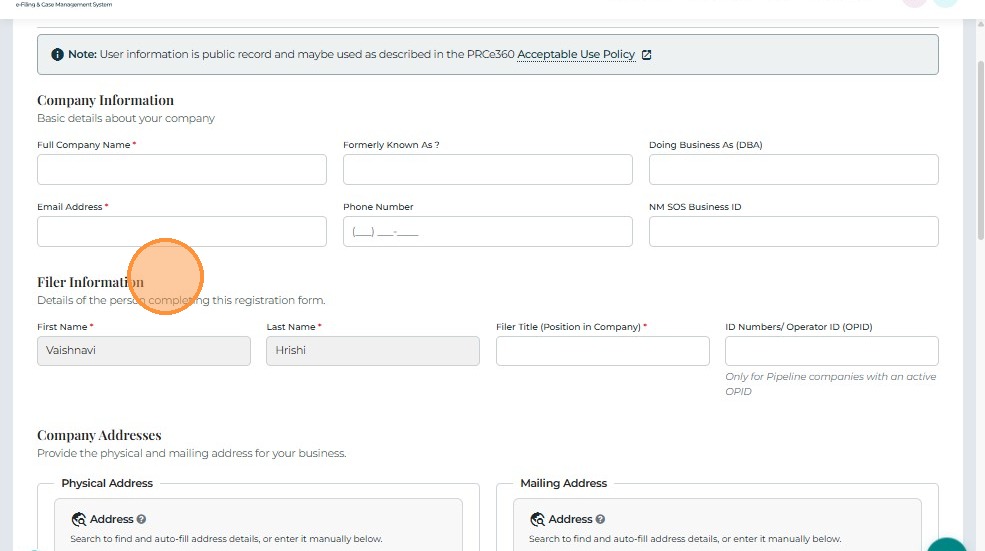Click 'Only for Pipeline companies' hint text
The image size is (985, 551).
[x=830, y=384]
